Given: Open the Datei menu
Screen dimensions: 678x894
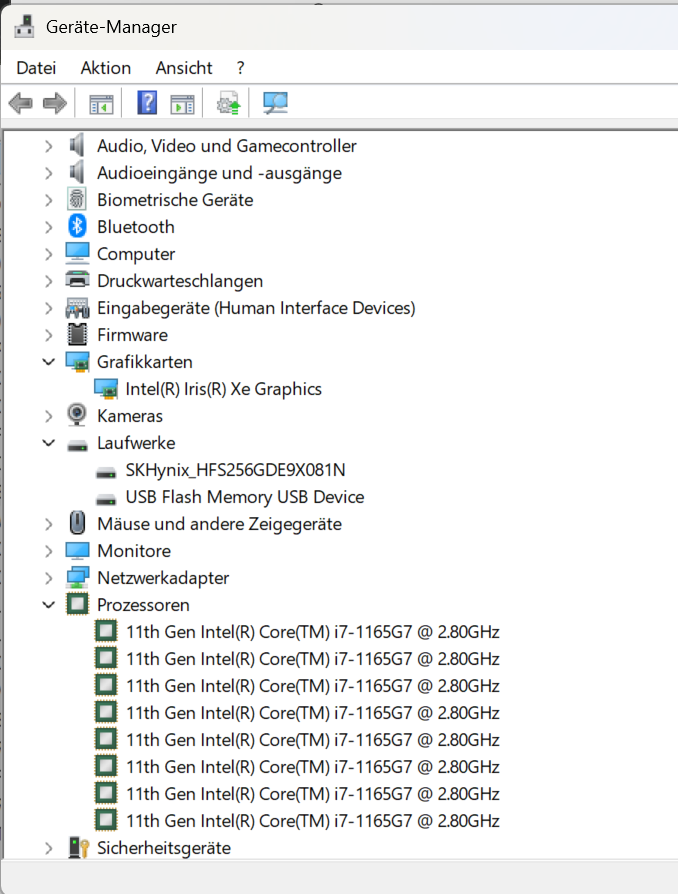Looking at the screenshot, I should (36, 68).
